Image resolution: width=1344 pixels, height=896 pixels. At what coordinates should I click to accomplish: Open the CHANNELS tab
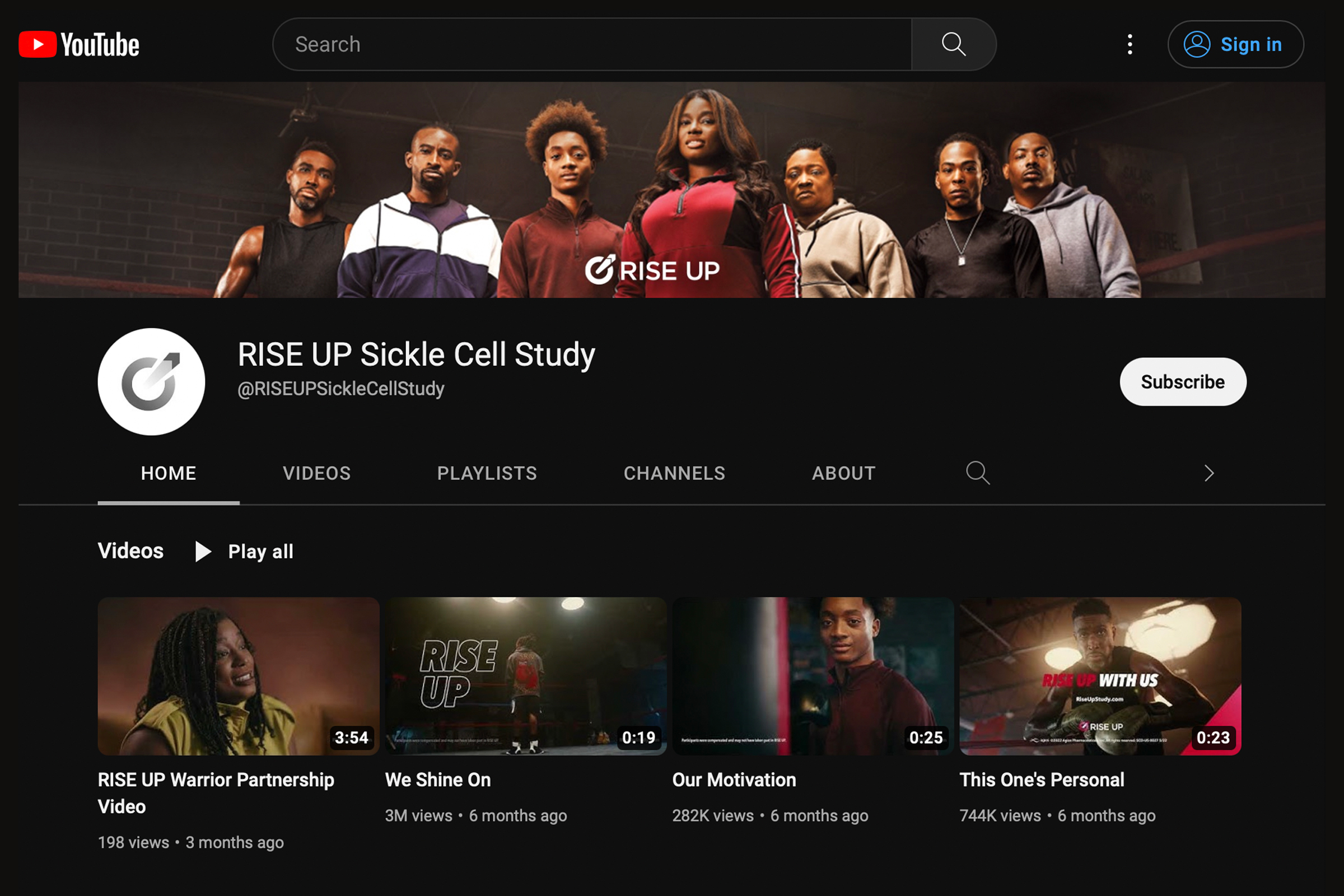tap(674, 473)
